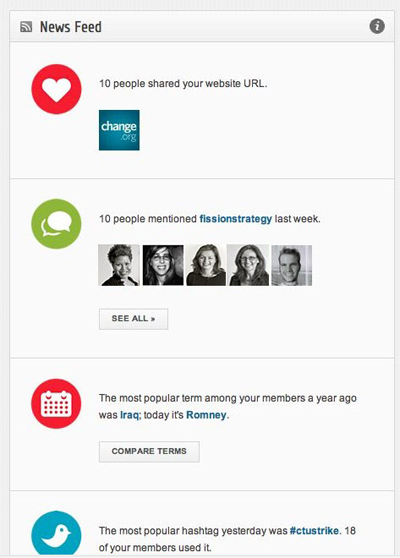Screen dimensions: 400x558
Task: Select the first profile photo with short curly hair
Action: [x=119, y=265]
